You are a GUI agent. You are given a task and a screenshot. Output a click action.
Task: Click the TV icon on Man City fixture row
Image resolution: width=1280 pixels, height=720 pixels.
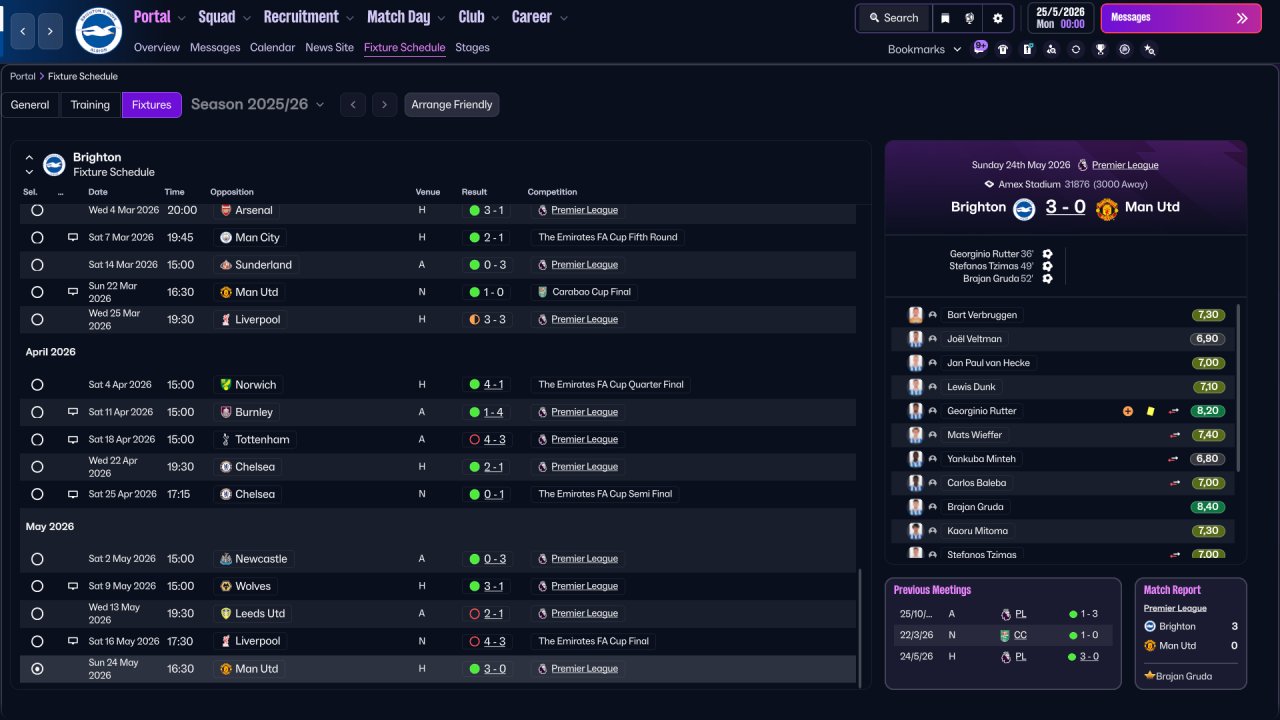(x=73, y=238)
